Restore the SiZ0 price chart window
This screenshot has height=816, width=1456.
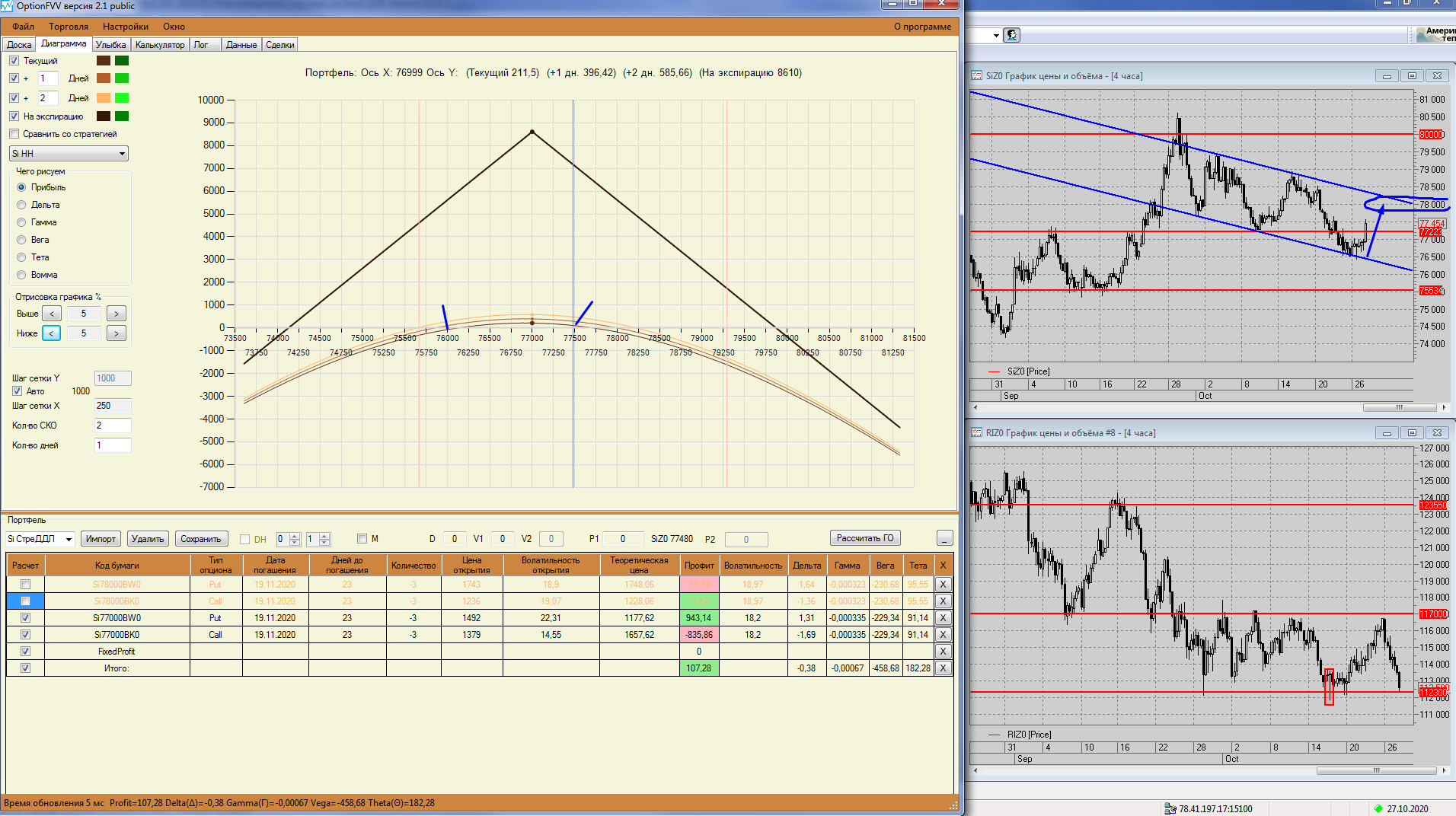1412,76
